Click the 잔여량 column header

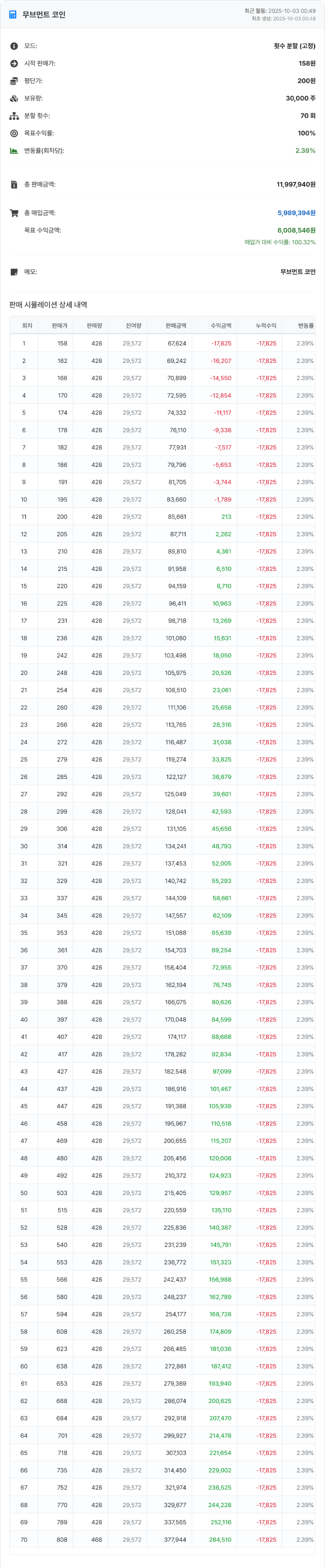(x=133, y=325)
